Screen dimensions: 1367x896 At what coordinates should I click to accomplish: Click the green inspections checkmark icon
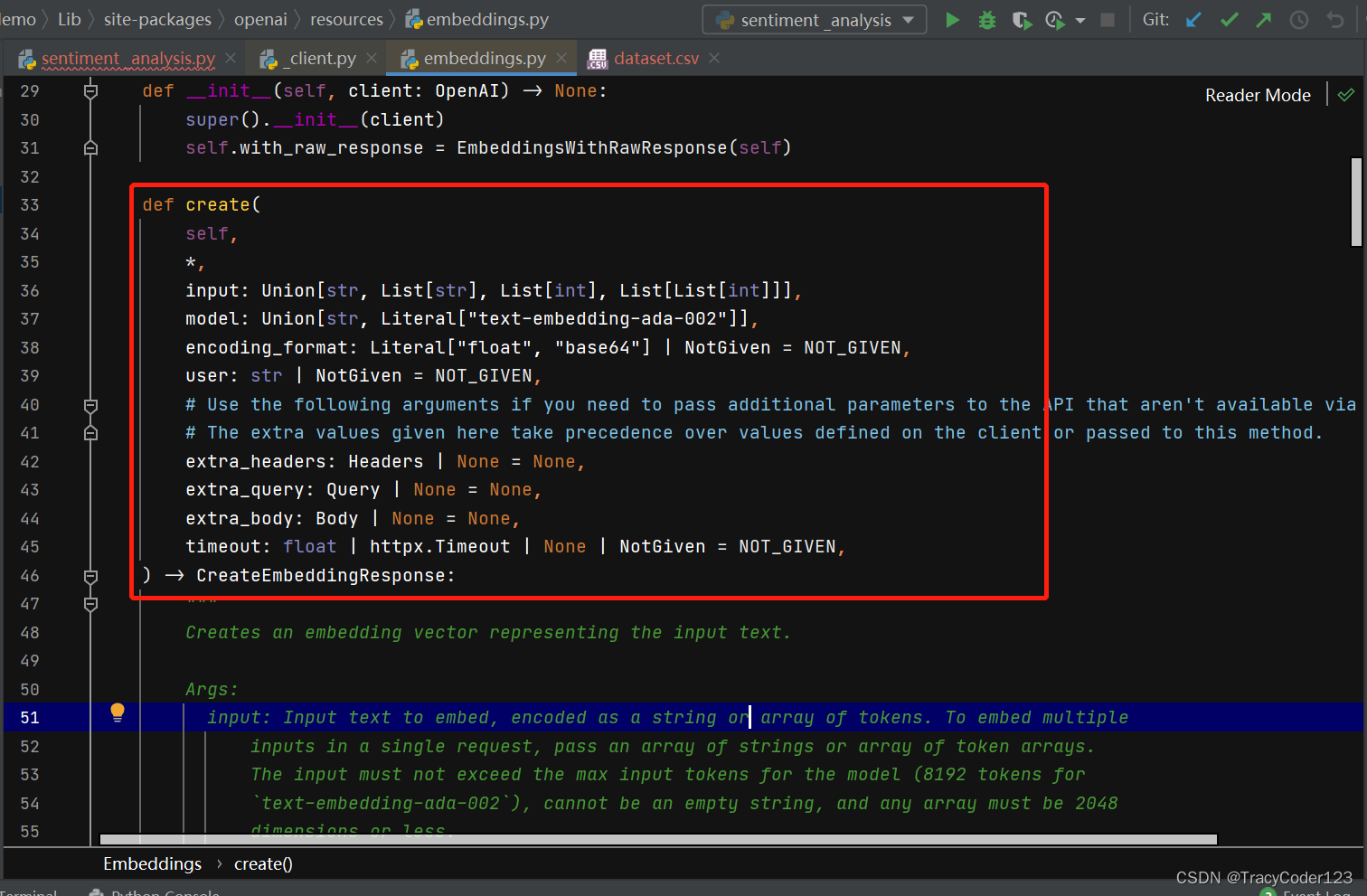[x=1346, y=95]
